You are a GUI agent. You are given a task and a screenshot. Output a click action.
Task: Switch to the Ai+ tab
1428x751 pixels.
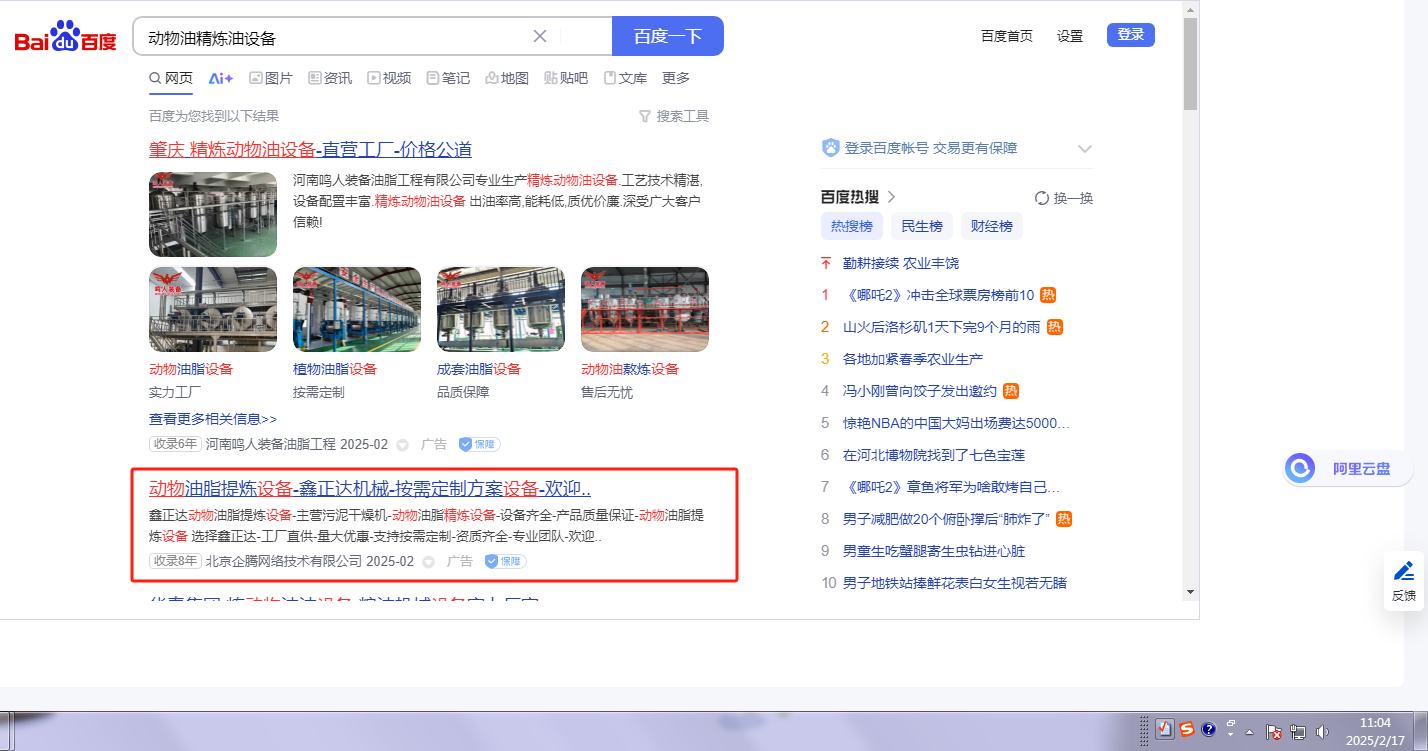tap(221, 78)
